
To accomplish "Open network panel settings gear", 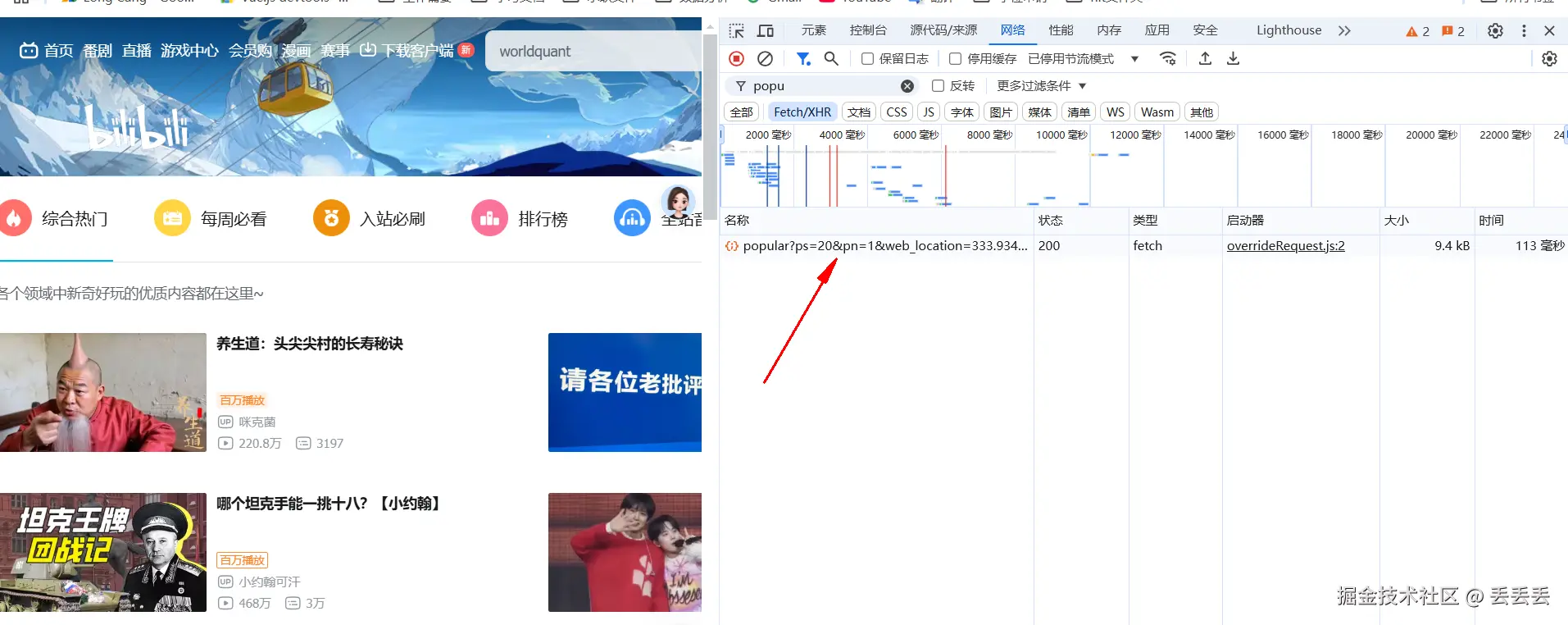I will [x=1549, y=58].
